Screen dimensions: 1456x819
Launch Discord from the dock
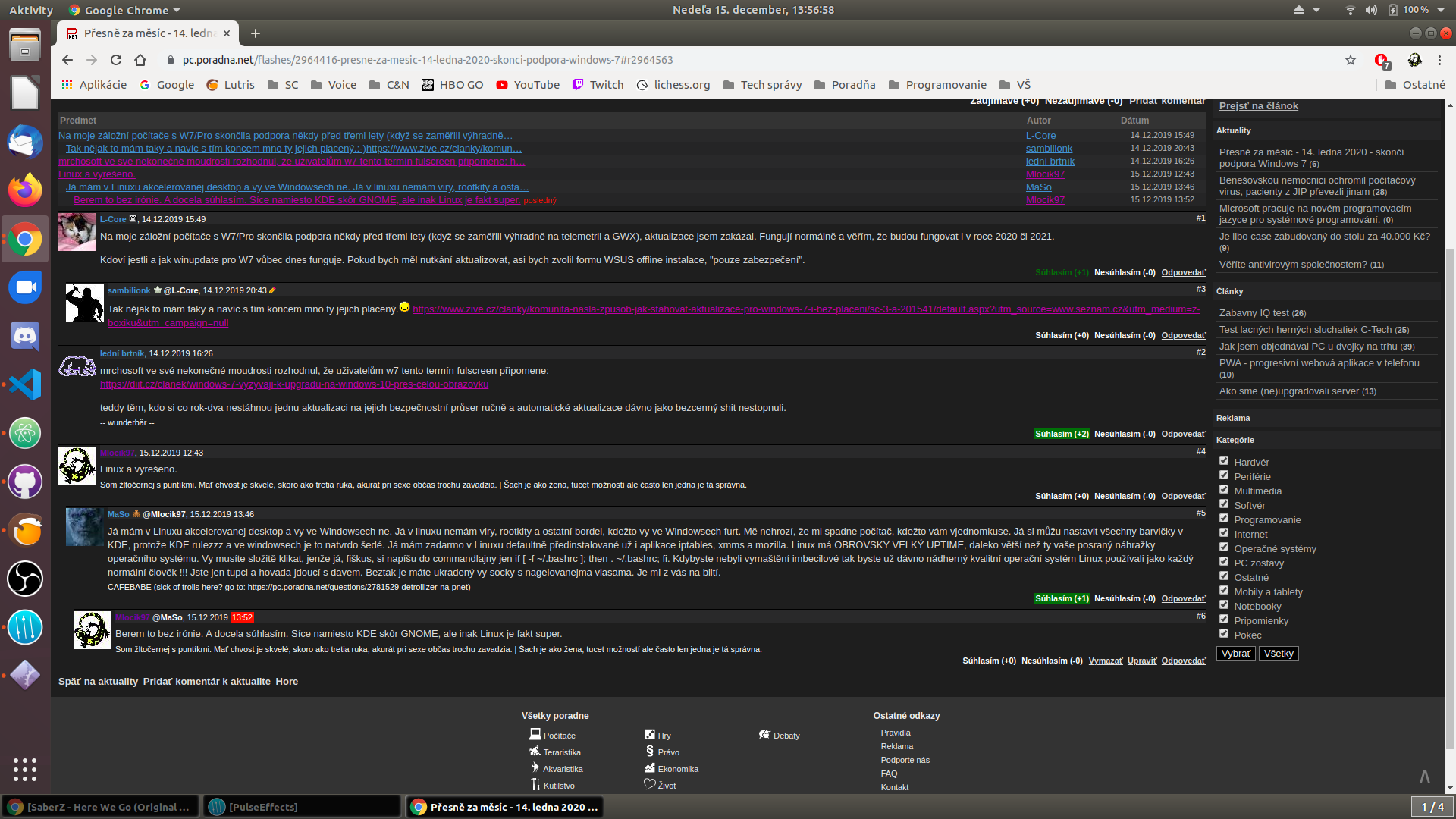[x=25, y=336]
